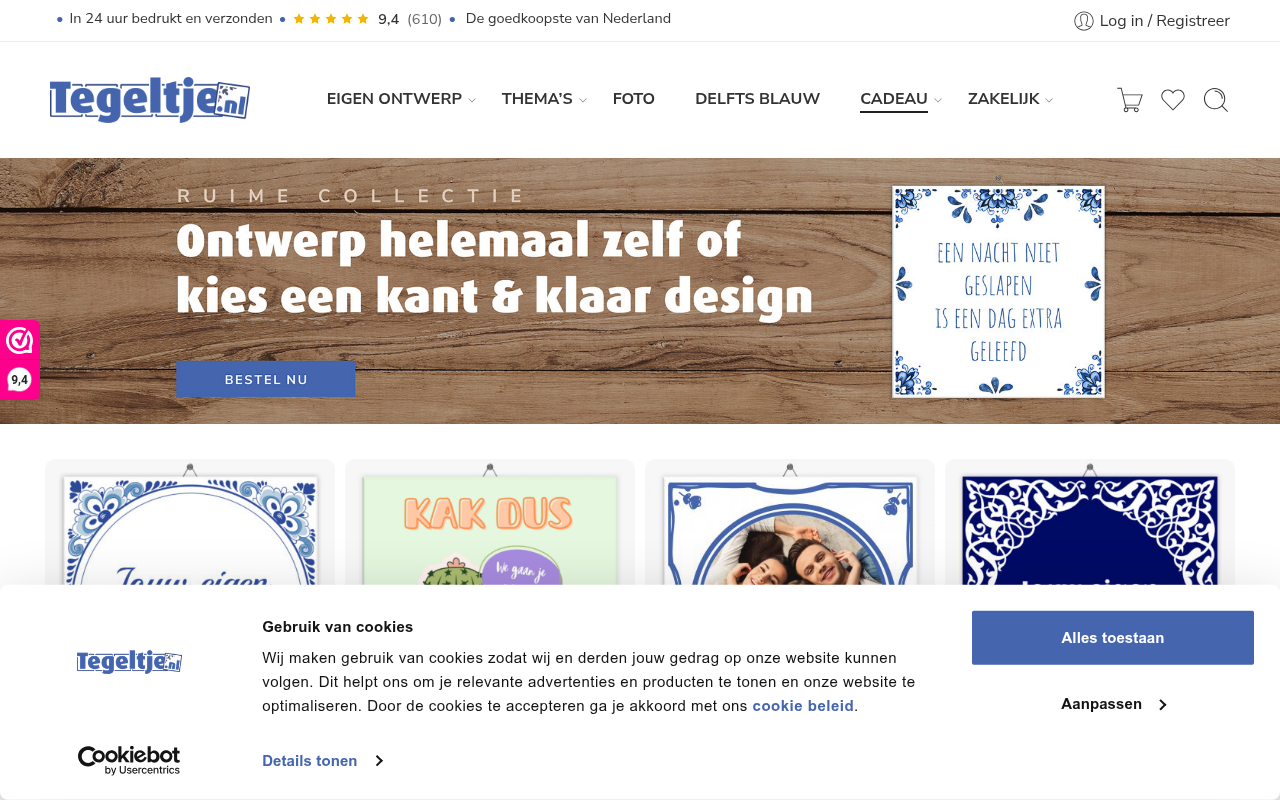Image resolution: width=1280 pixels, height=800 pixels.
Task: Expand Details tonen in cookie banner
Action: click(322, 761)
